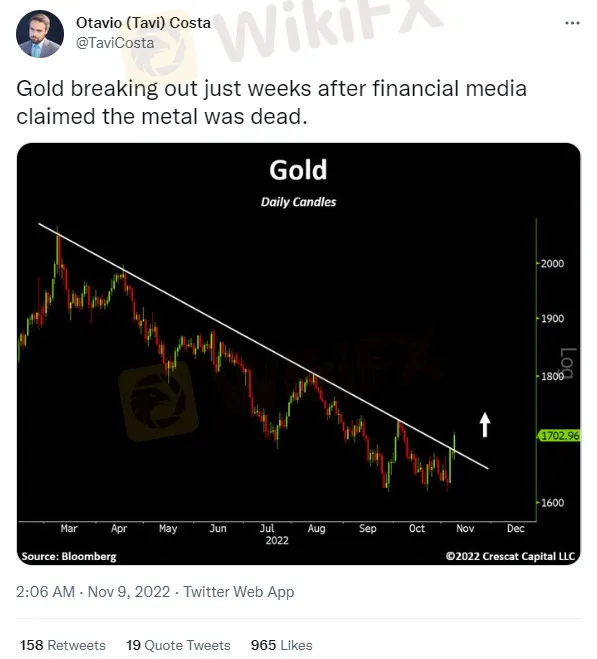This screenshot has width=597, height=659.
Task: Click the white up arrow on the chart
Action: pyautogui.click(x=485, y=424)
